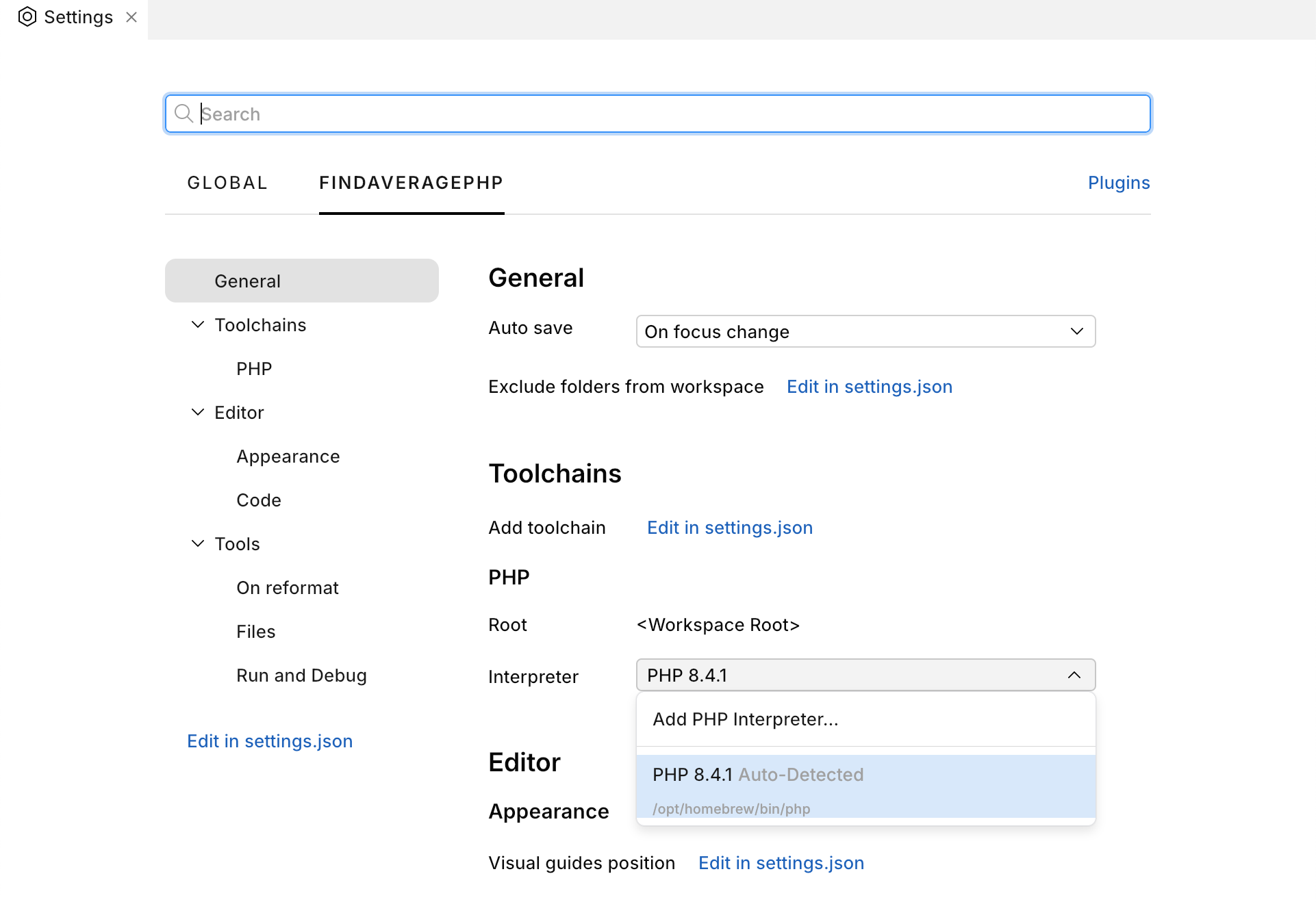Image resolution: width=1316 pixels, height=902 pixels.
Task: Select the FINDAVERAGEPHP settings tab
Action: (x=411, y=182)
